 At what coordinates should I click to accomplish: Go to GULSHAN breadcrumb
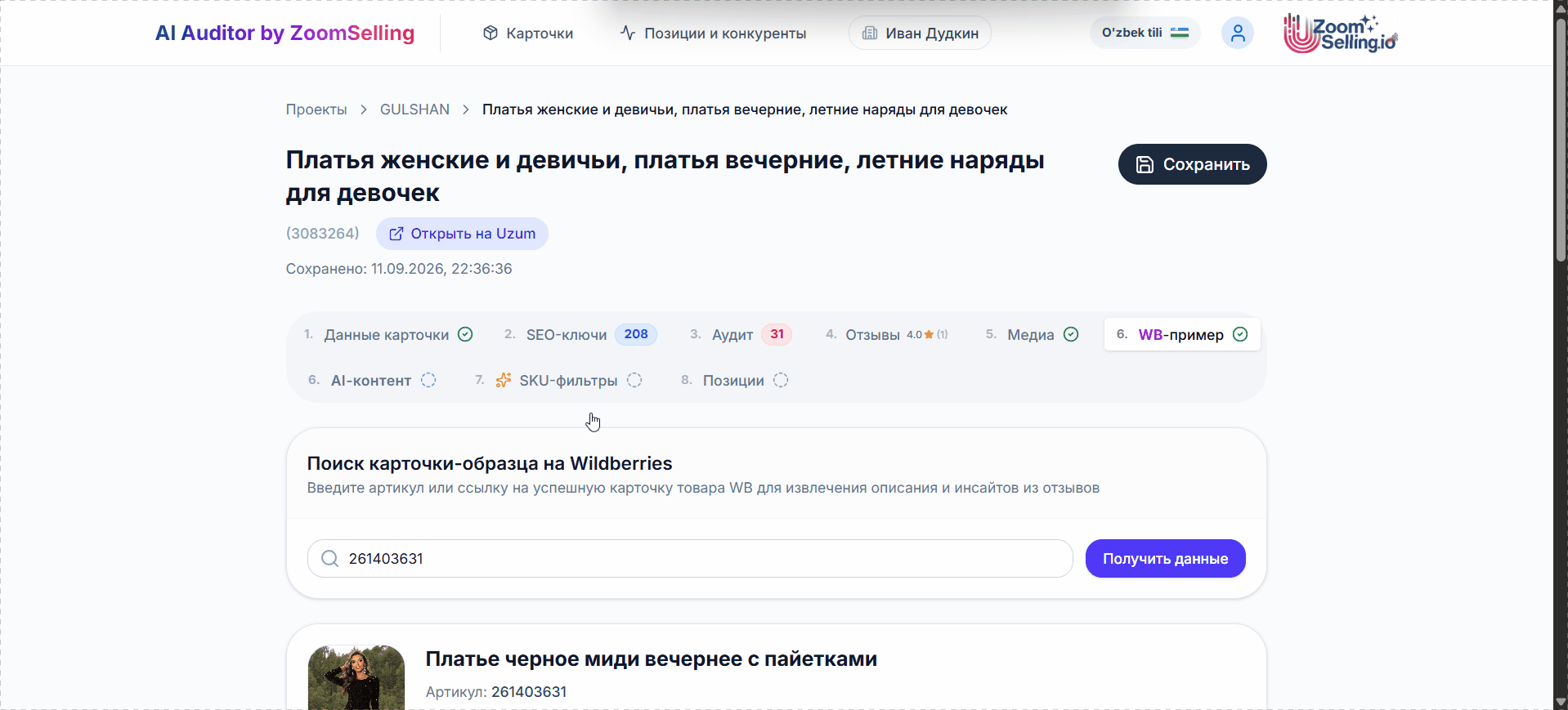[414, 109]
